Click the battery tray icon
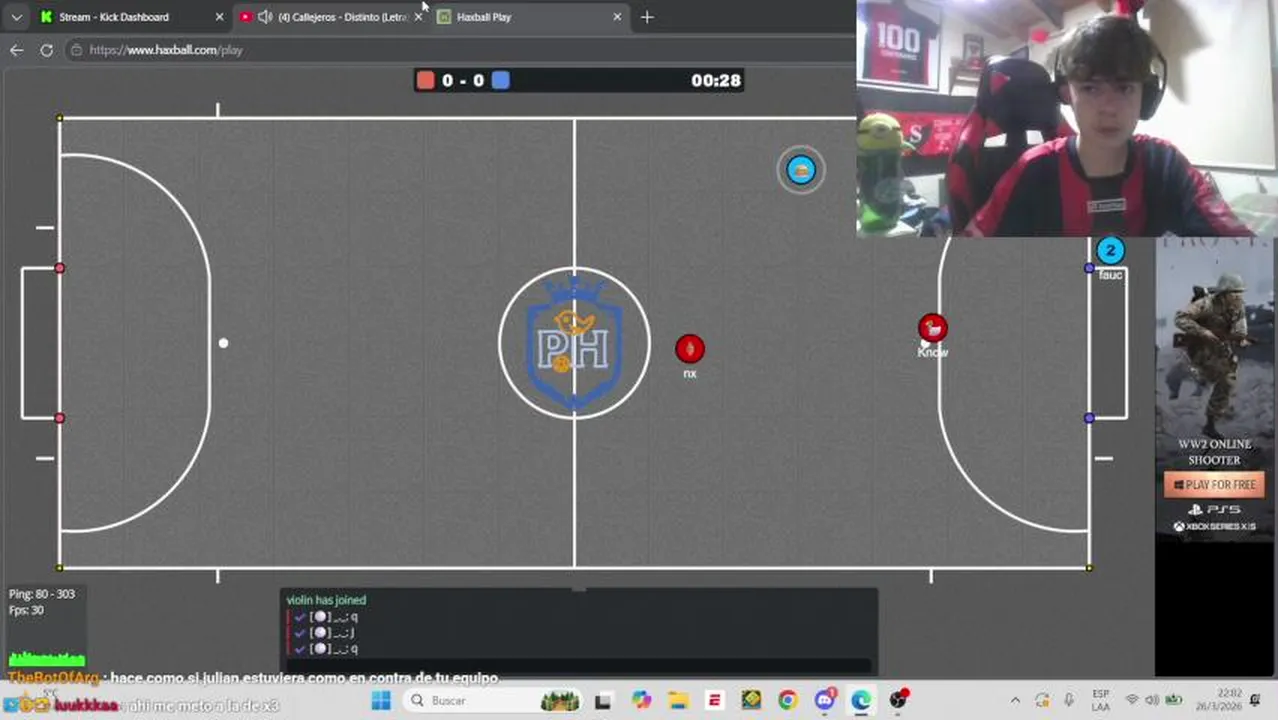 point(1173,701)
